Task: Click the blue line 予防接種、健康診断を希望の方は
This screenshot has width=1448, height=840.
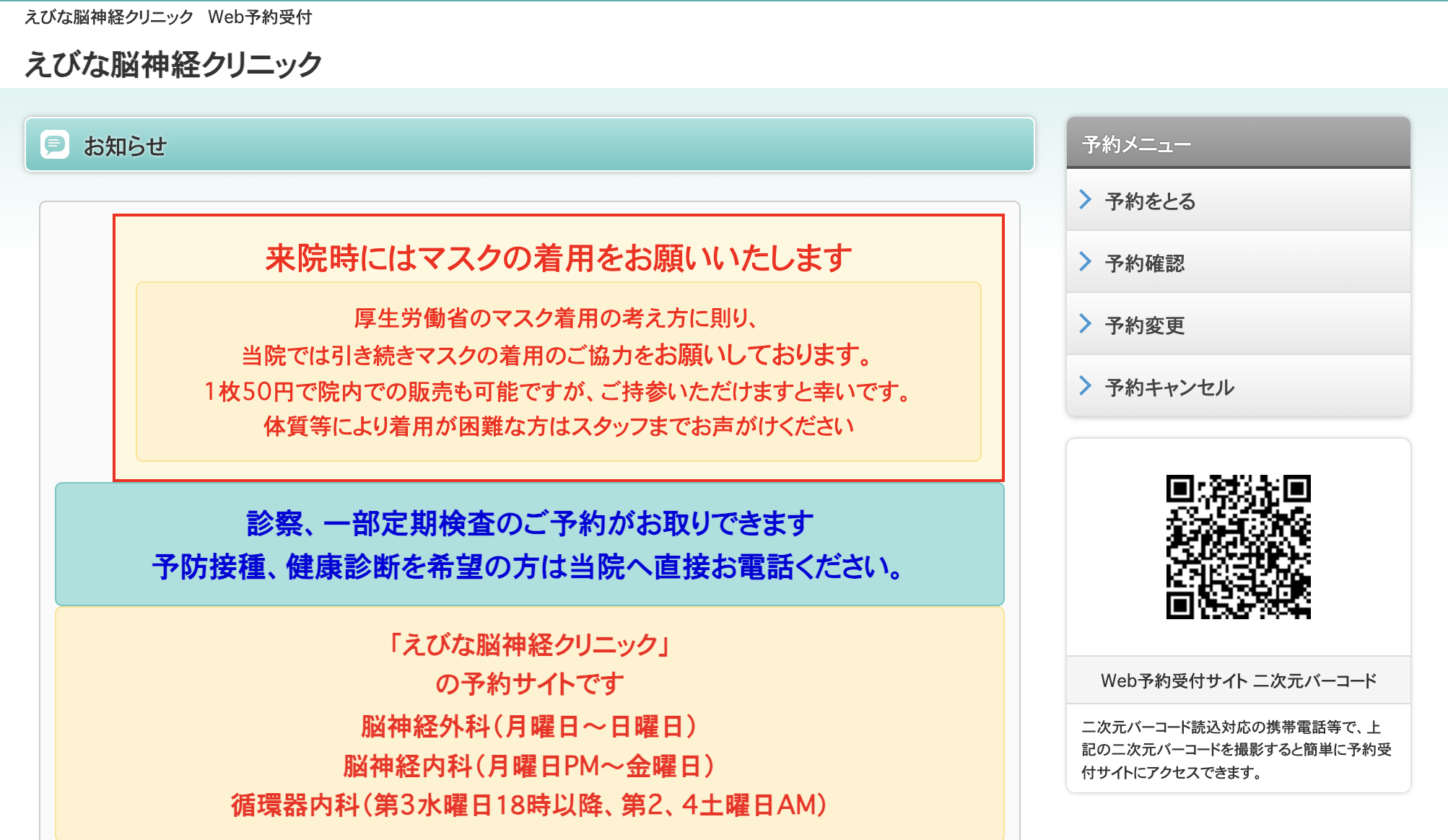Action: pyautogui.click(x=529, y=566)
